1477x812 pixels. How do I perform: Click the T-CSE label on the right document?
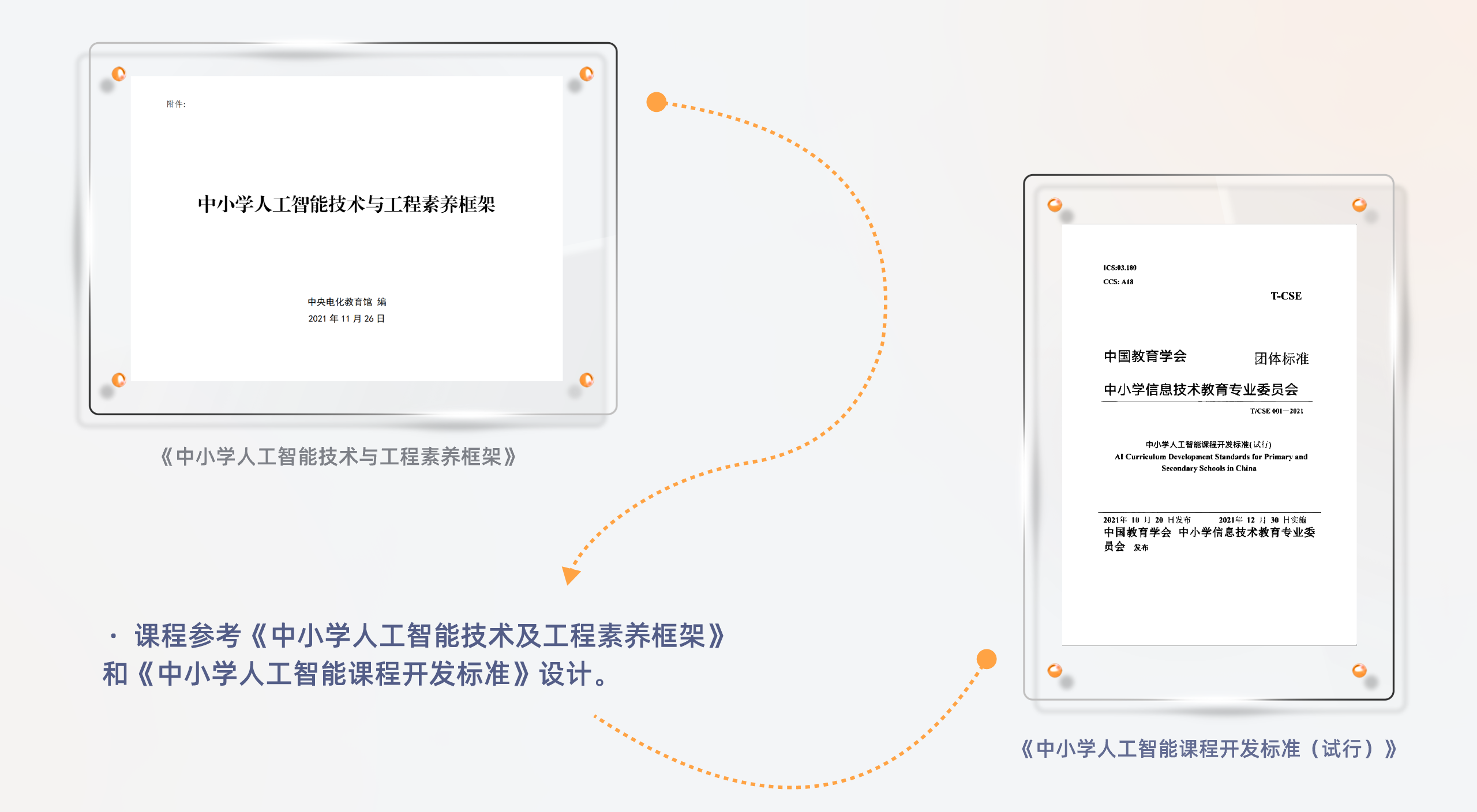coord(1286,296)
